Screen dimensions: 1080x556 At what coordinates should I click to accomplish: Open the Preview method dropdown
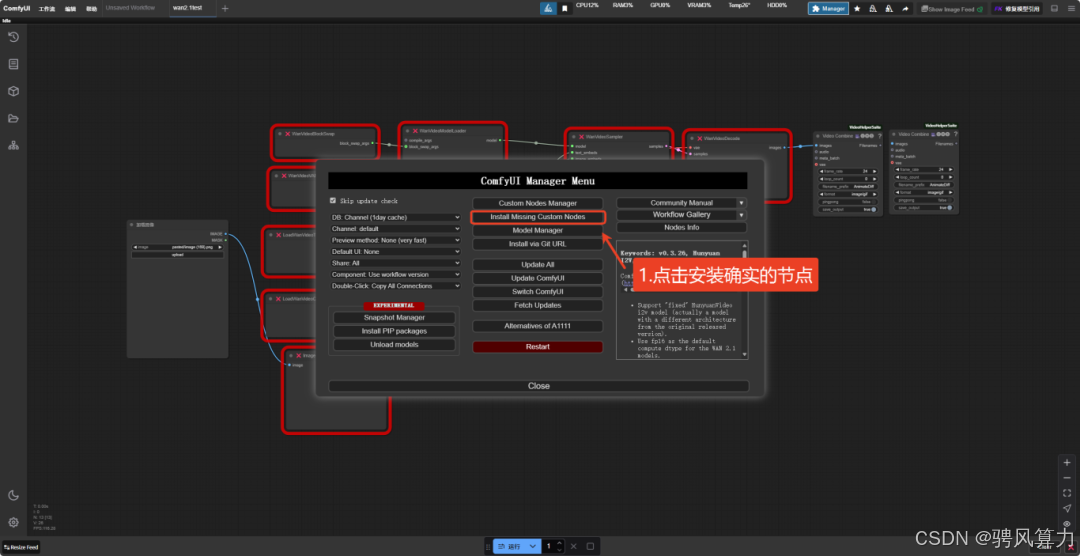395,240
